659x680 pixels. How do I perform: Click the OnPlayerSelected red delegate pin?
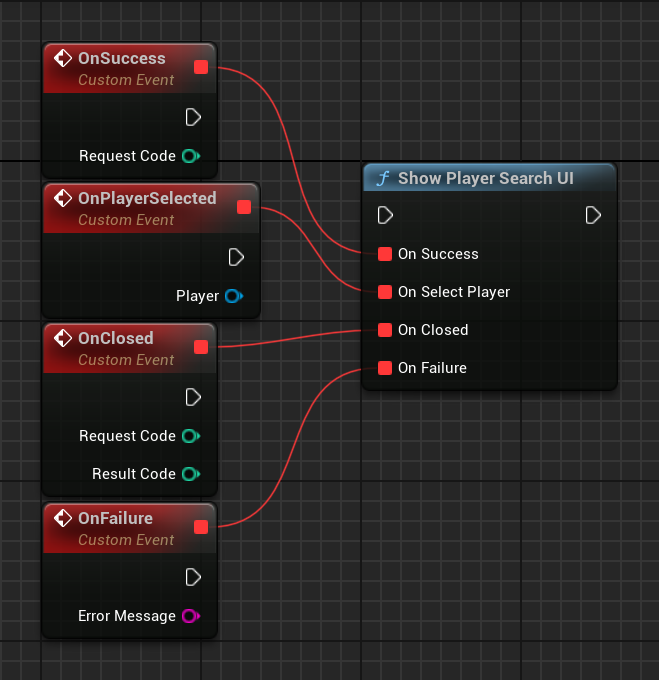coord(244,207)
